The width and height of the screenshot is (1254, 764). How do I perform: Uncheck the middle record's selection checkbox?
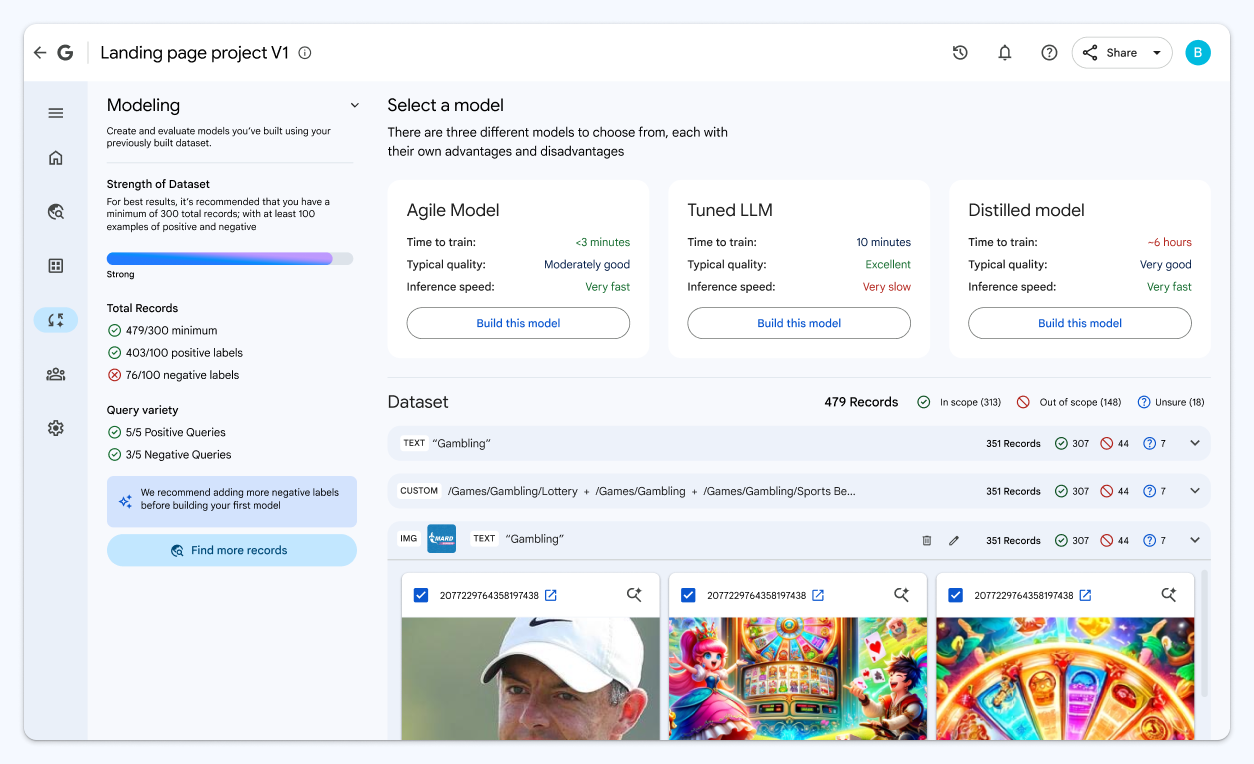tap(688, 594)
